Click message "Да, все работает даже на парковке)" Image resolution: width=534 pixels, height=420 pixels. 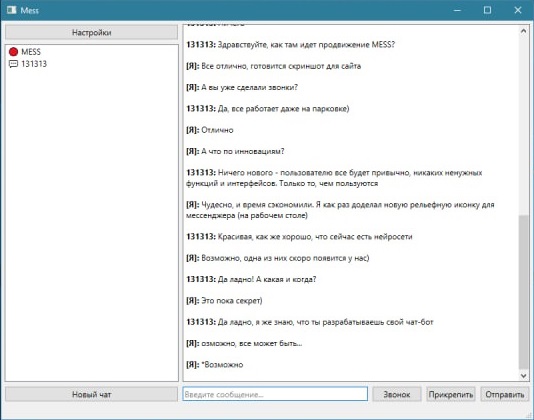click(x=268, y=109)
